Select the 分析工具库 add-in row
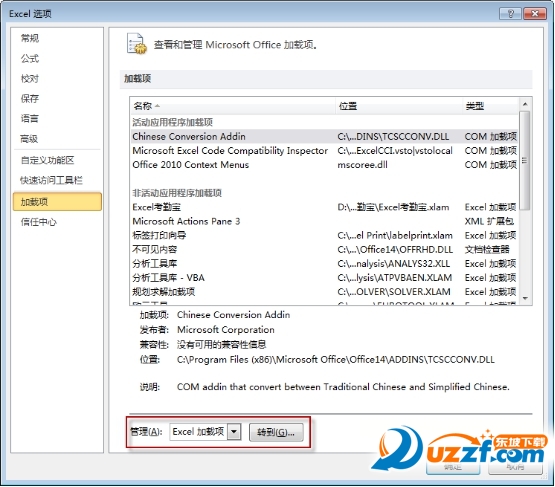 [x=324, y=264]
